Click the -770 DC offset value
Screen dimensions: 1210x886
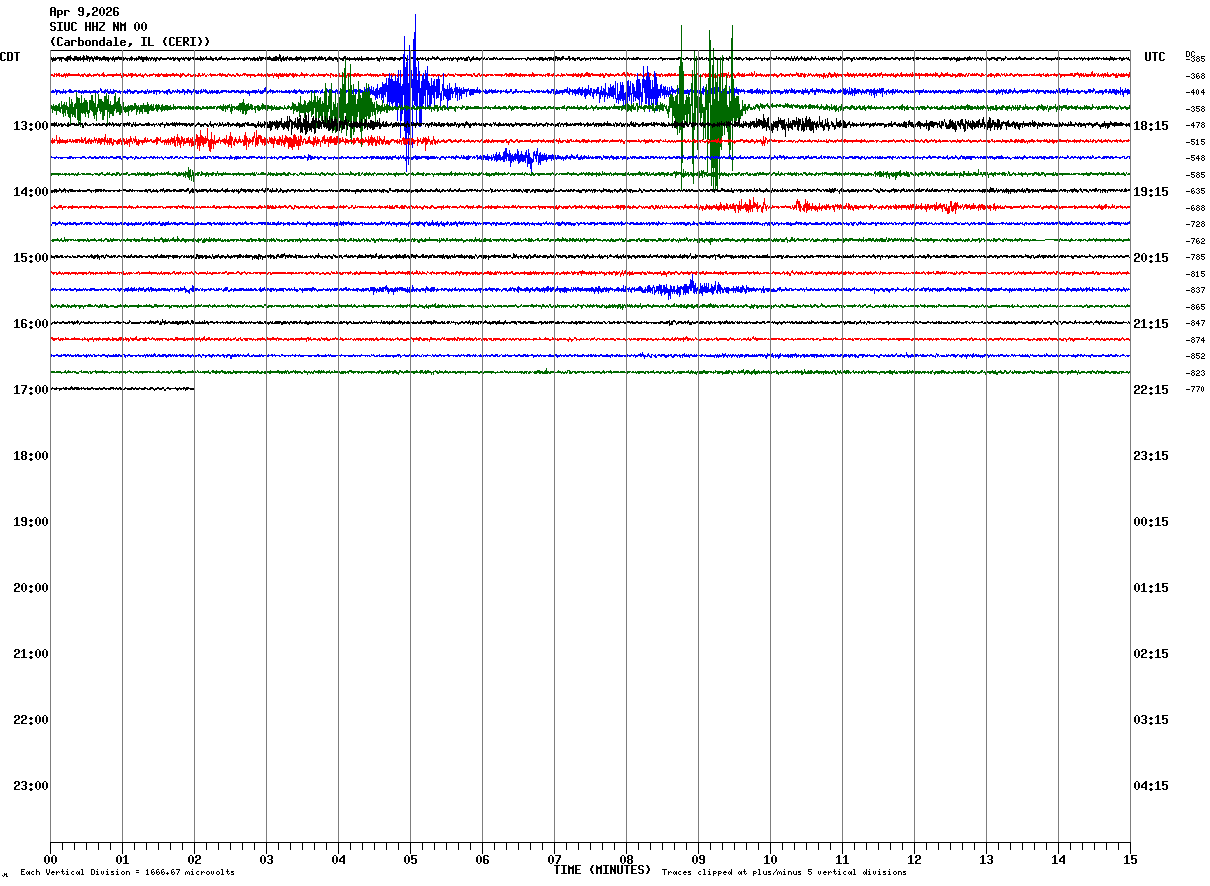(1195, 390)
